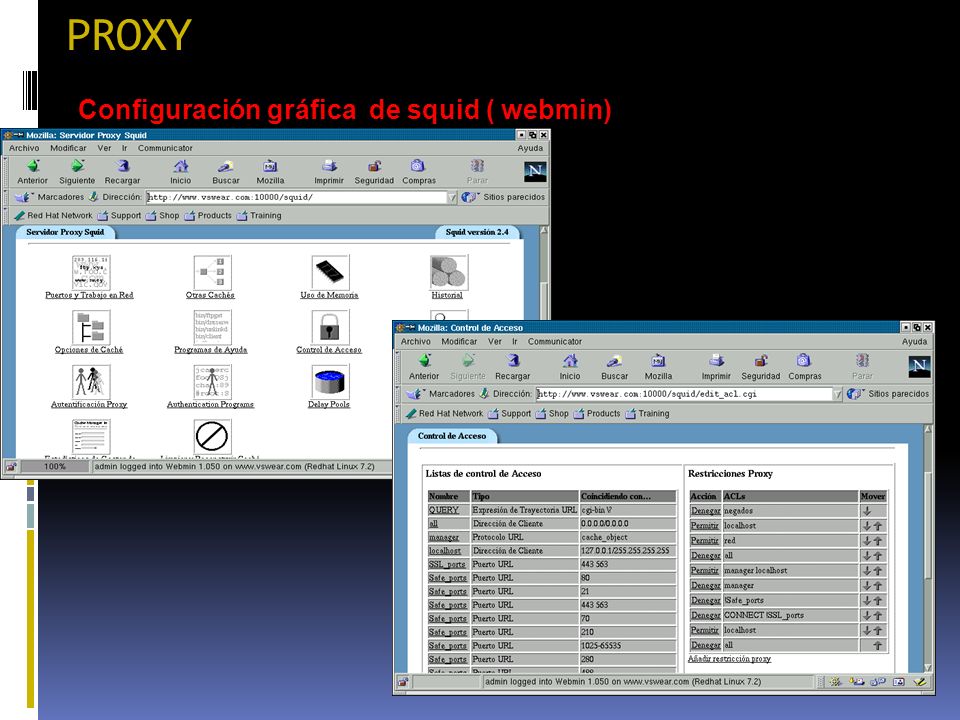Open Modificar menu in Servidor Proxy Squid window
The height and width of the screenshot is (720, 960).
tap(68, 148)
